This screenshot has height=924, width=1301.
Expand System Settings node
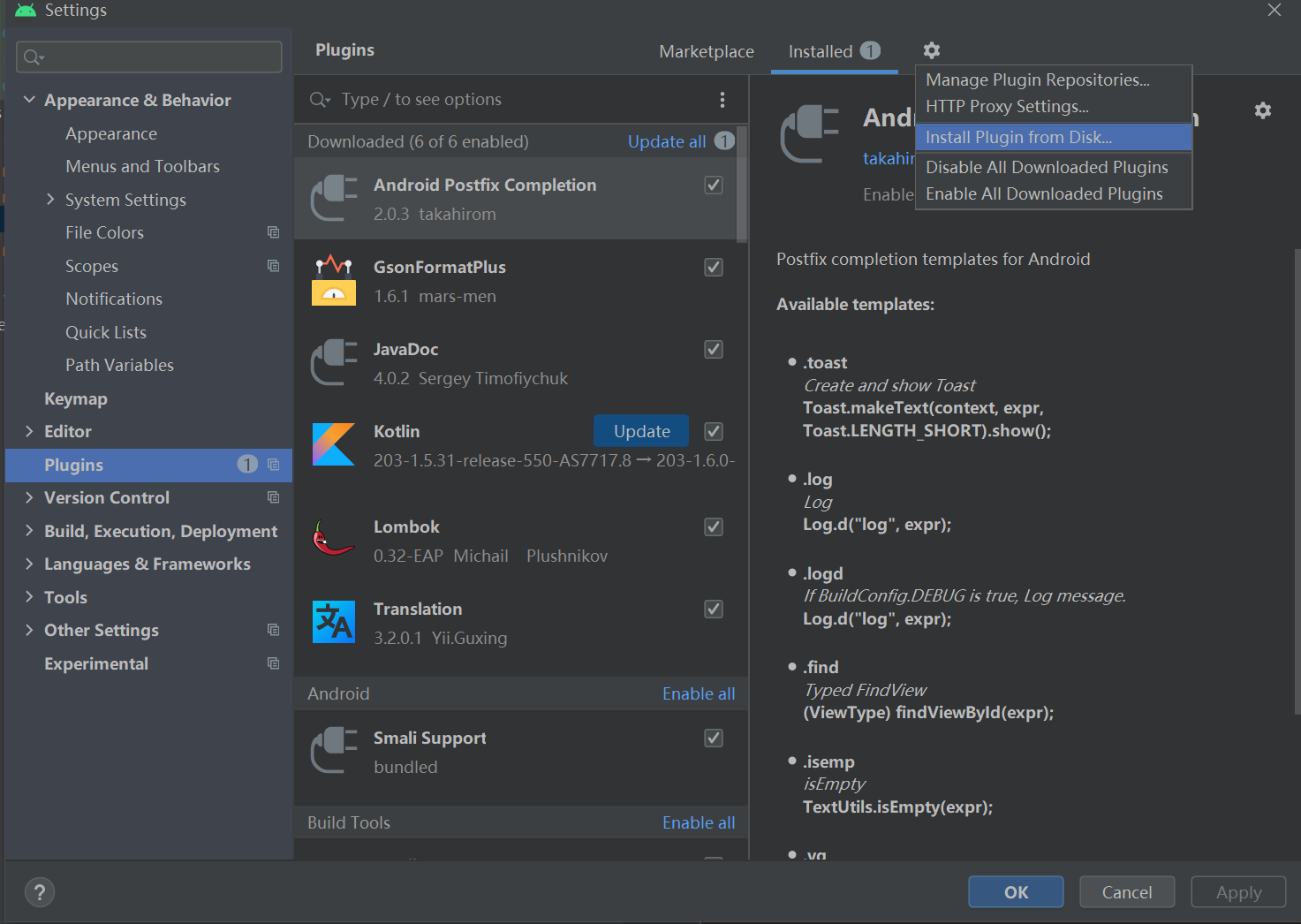coord(50,200)
